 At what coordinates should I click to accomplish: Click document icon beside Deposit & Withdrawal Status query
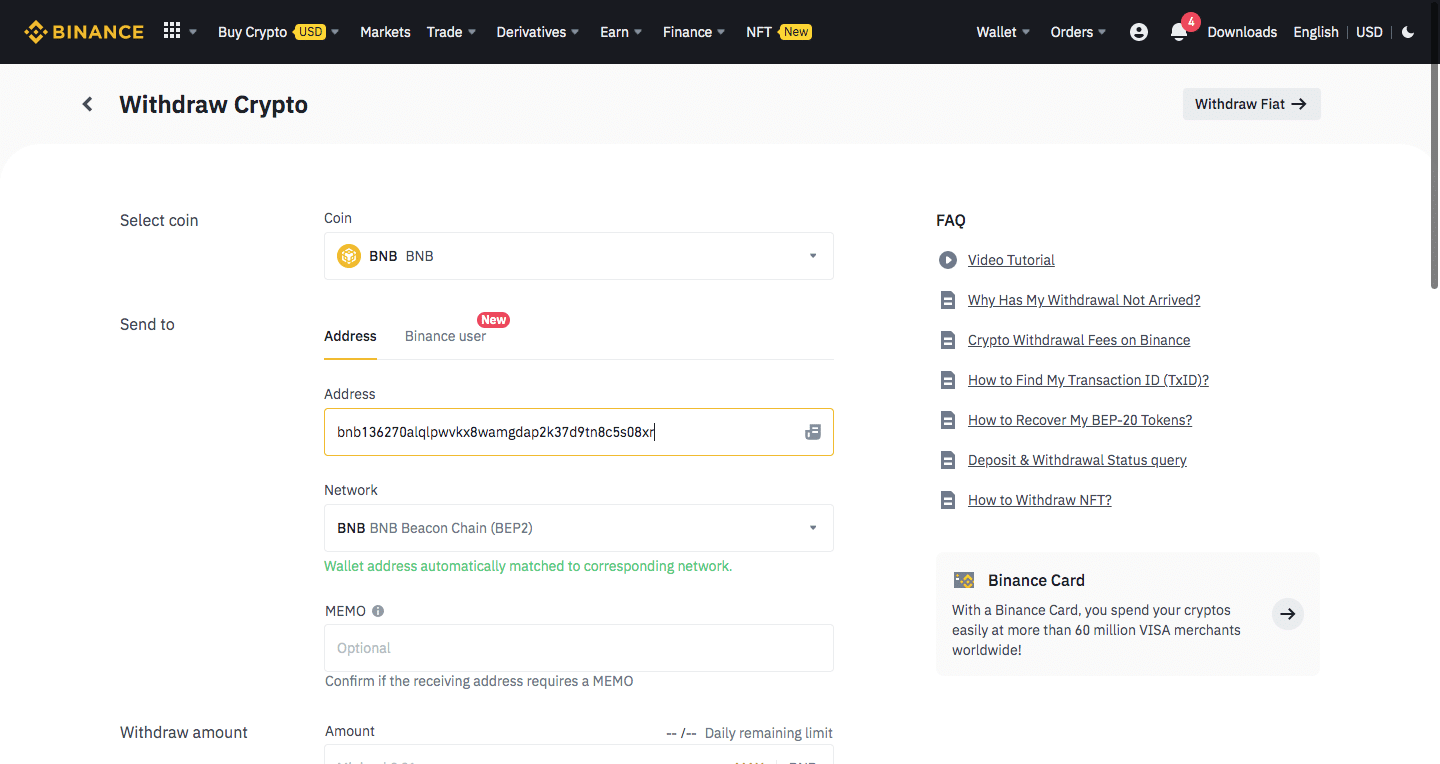[948, 460]
